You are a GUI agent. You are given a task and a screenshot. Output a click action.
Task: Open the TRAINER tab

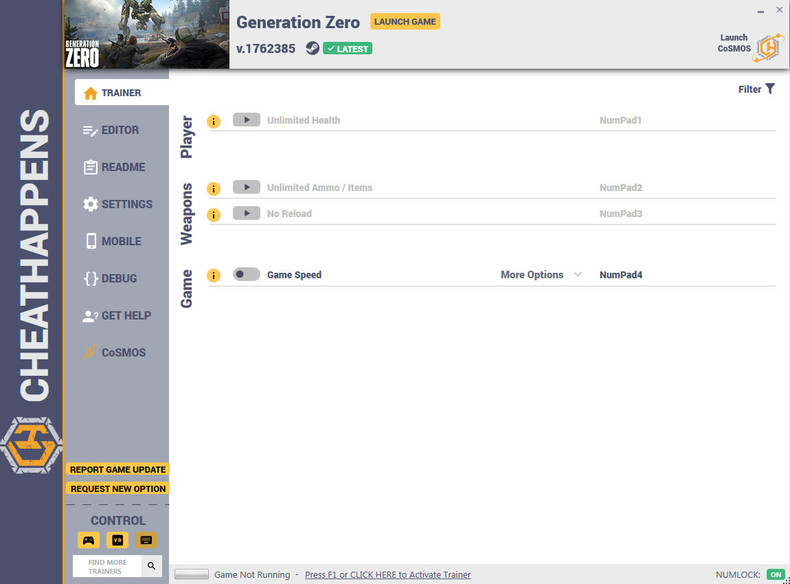[121, 92]
